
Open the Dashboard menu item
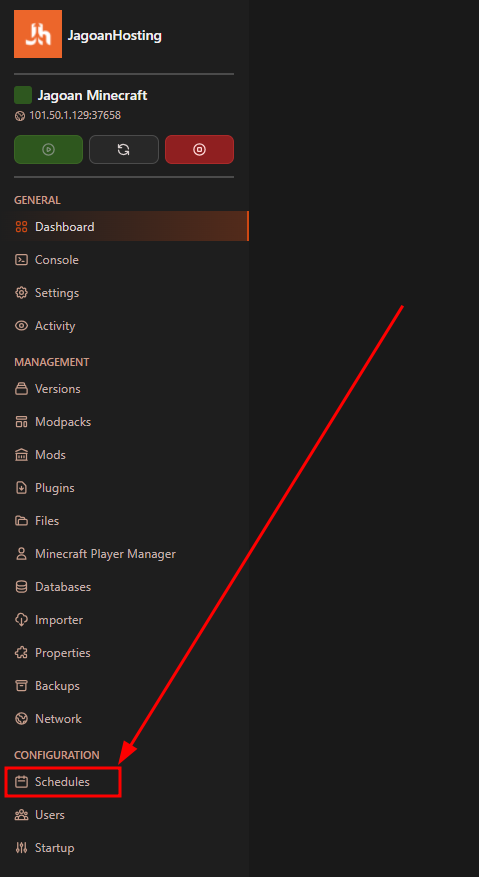pyautogui.click(x=124, y=227)
